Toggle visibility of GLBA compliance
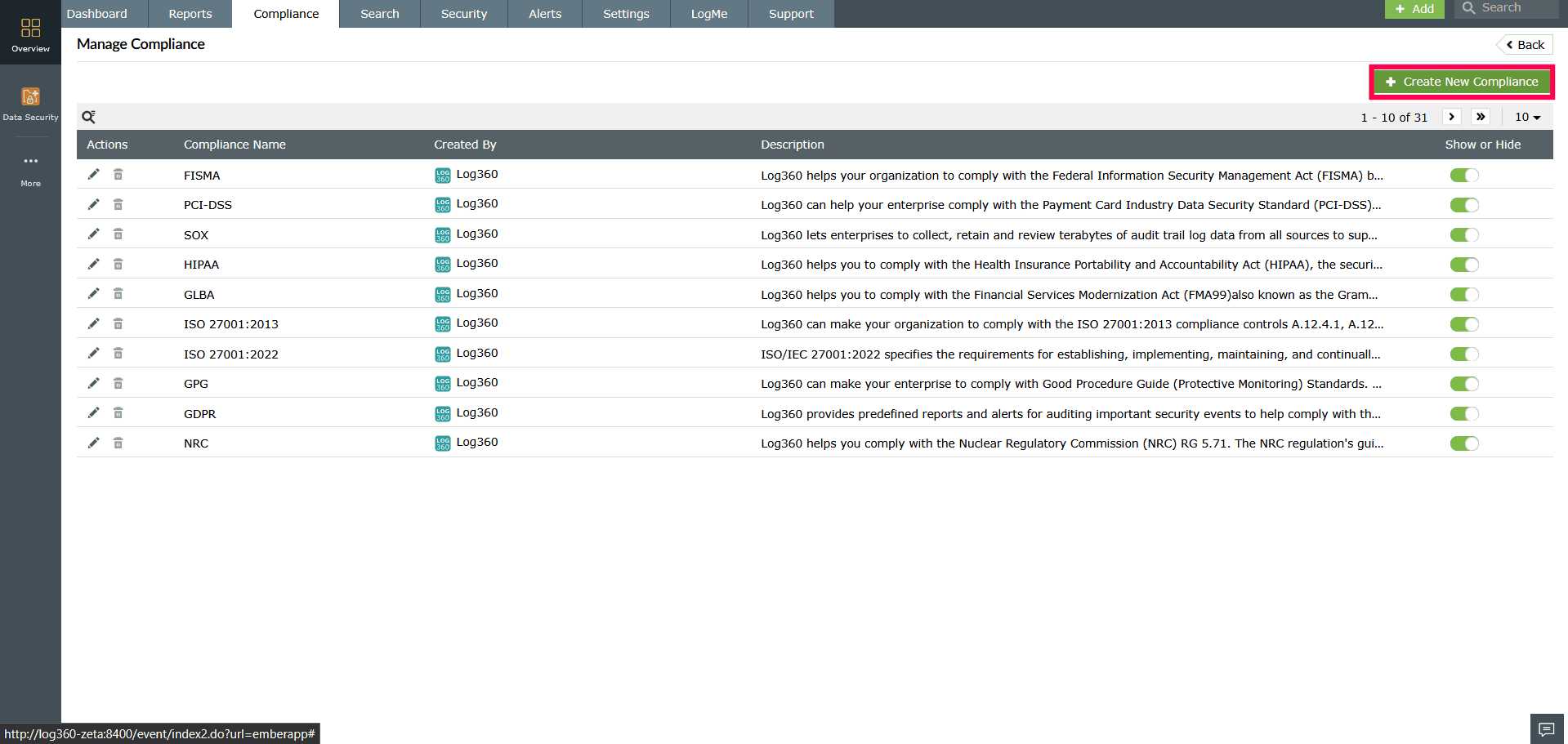Screen dimensions: 1568x744 point(1464,295)
